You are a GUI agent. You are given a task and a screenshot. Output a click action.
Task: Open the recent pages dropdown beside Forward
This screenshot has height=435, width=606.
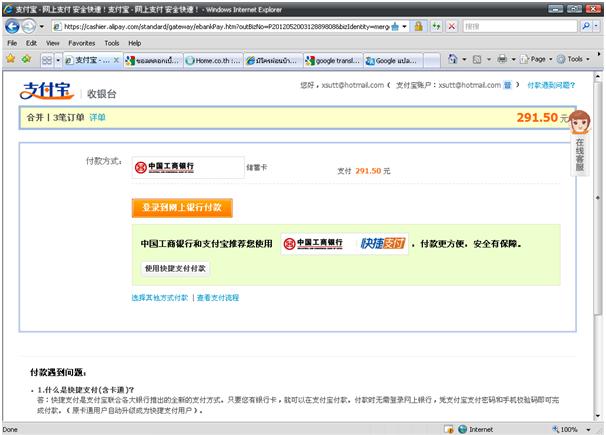42,27
